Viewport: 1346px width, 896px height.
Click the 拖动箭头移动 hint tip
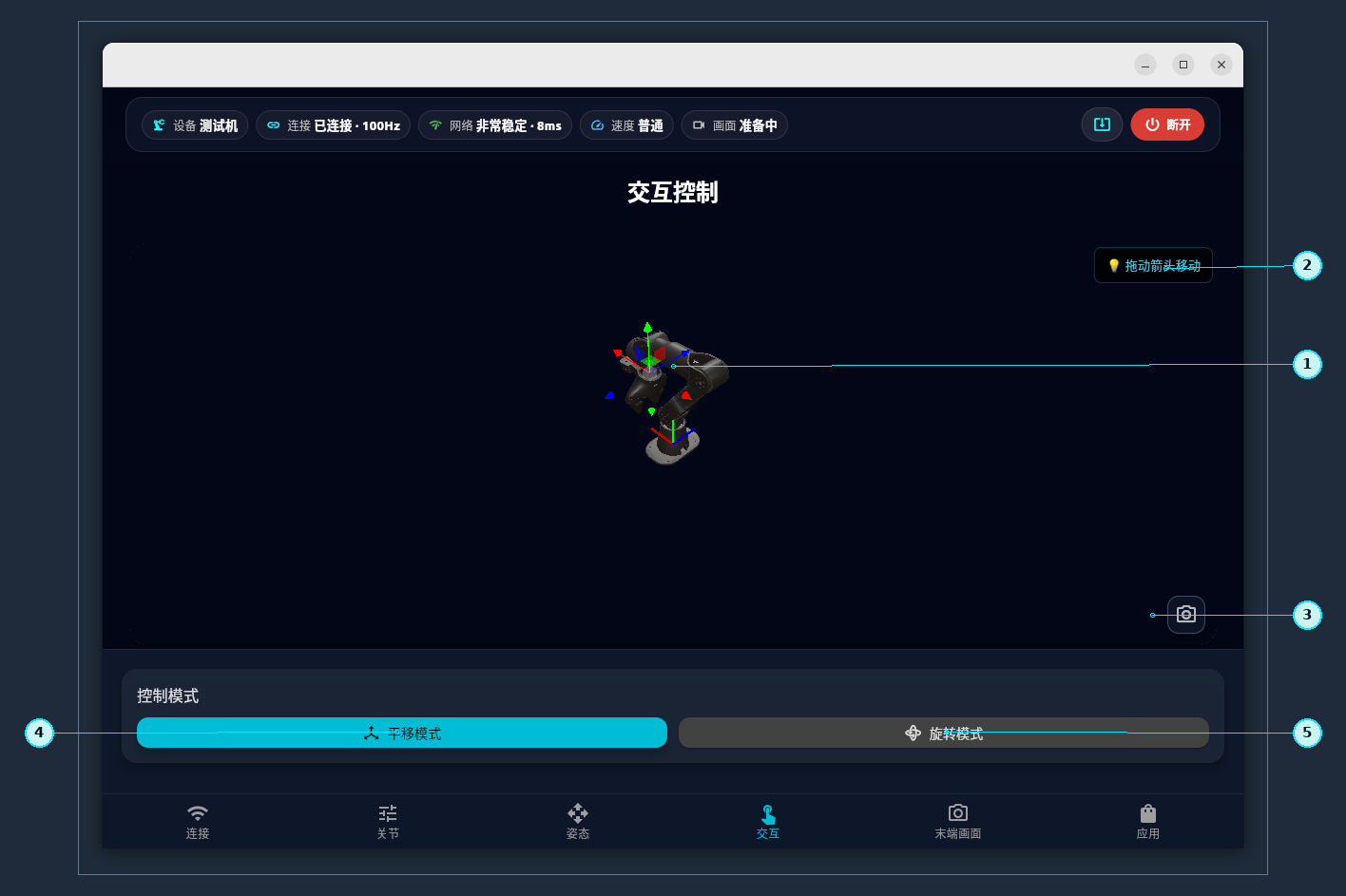tap(1153, 266)
